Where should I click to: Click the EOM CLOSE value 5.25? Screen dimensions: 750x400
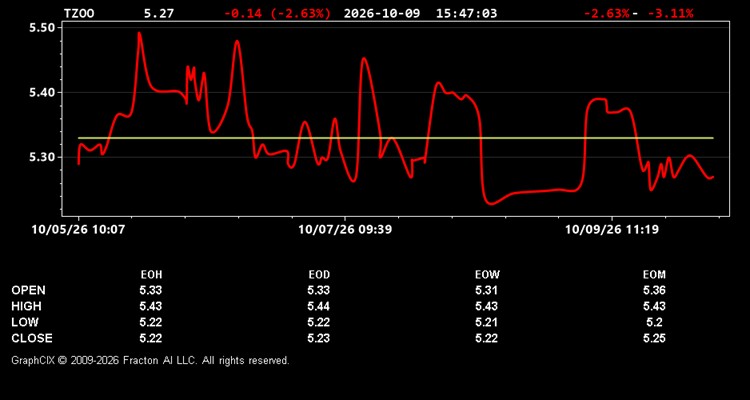click(x=654, y=338)
